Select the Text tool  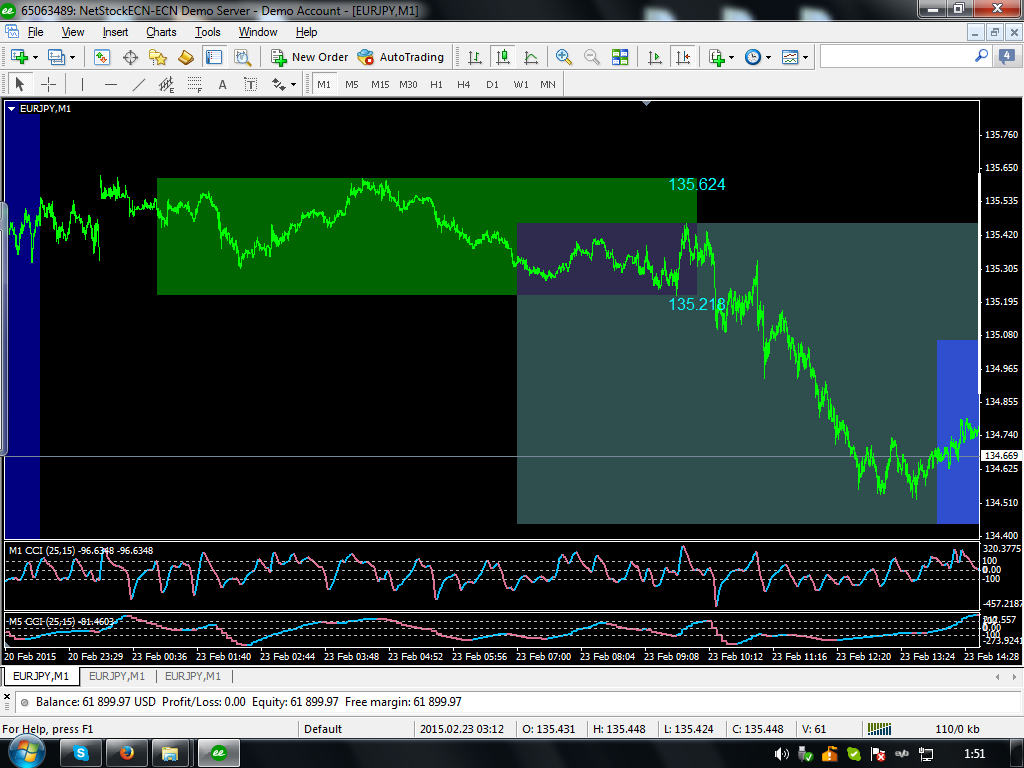pyautogui.click(x=223, y=84)
